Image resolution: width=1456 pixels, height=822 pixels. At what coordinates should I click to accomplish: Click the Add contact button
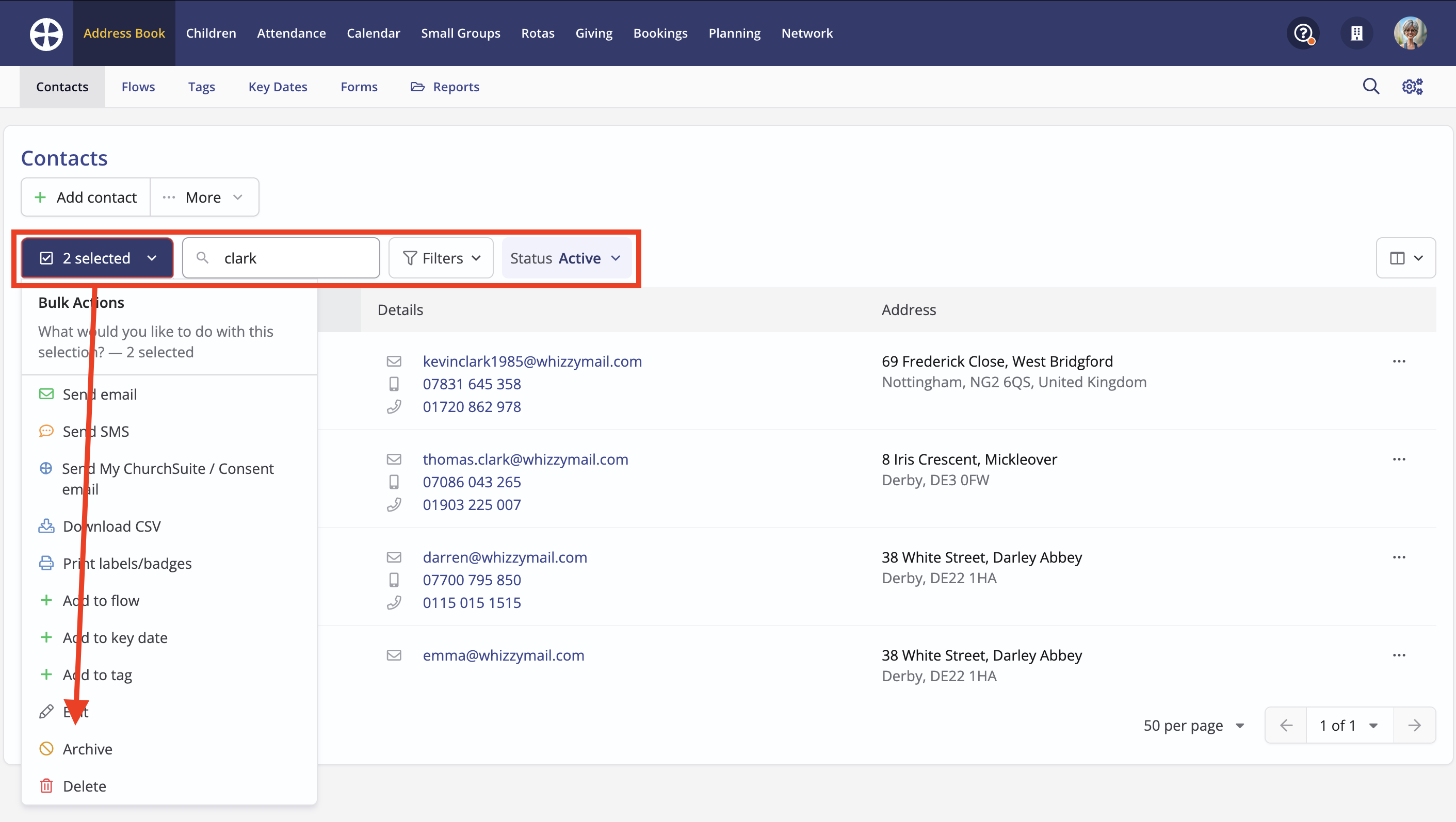(x=86, y=197)
